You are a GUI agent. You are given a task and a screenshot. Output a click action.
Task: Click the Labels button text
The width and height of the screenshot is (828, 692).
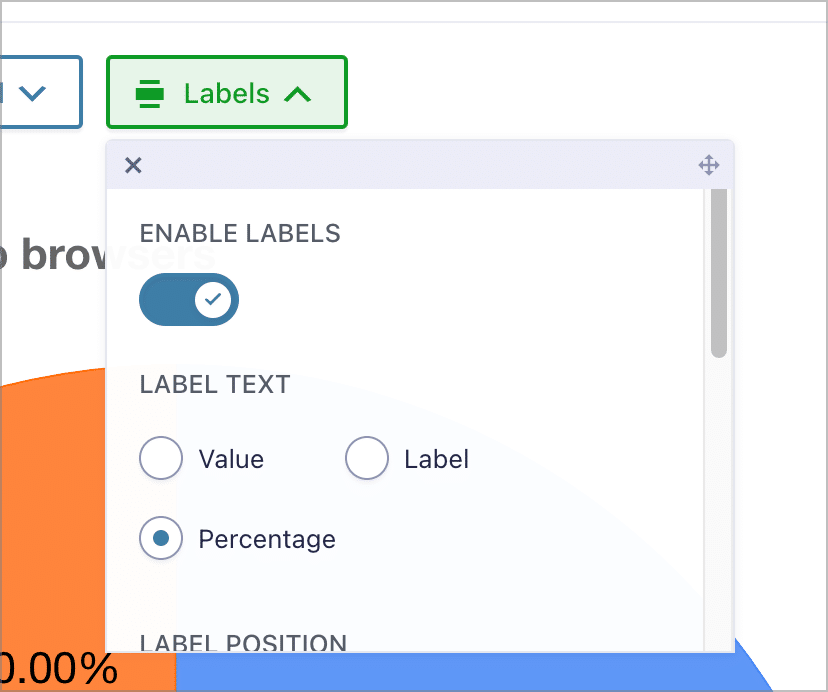[227, 93]
